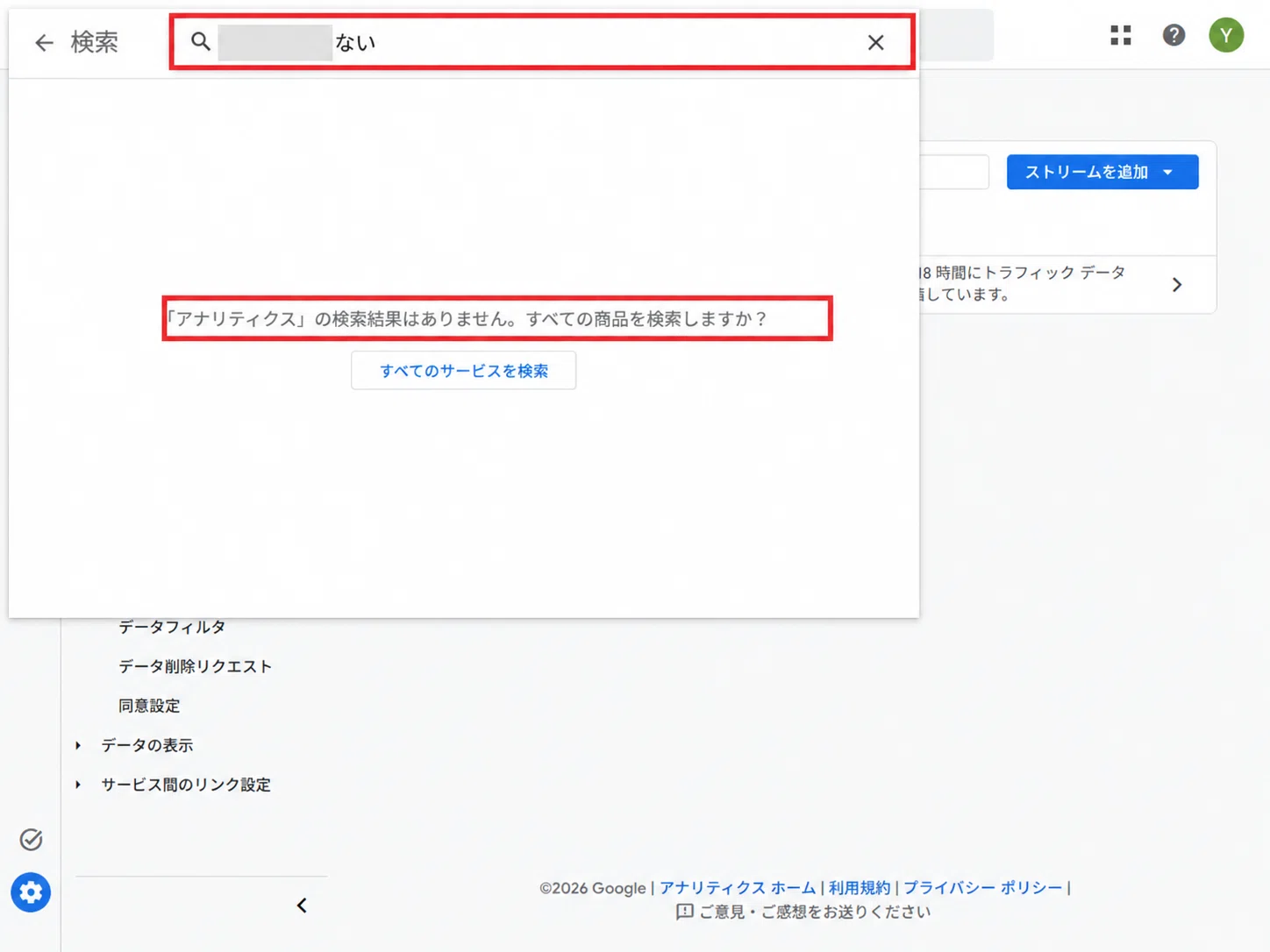Open the Google apps grid
The height and width of the screenshot is (952, 1270).
[1121, 35]
